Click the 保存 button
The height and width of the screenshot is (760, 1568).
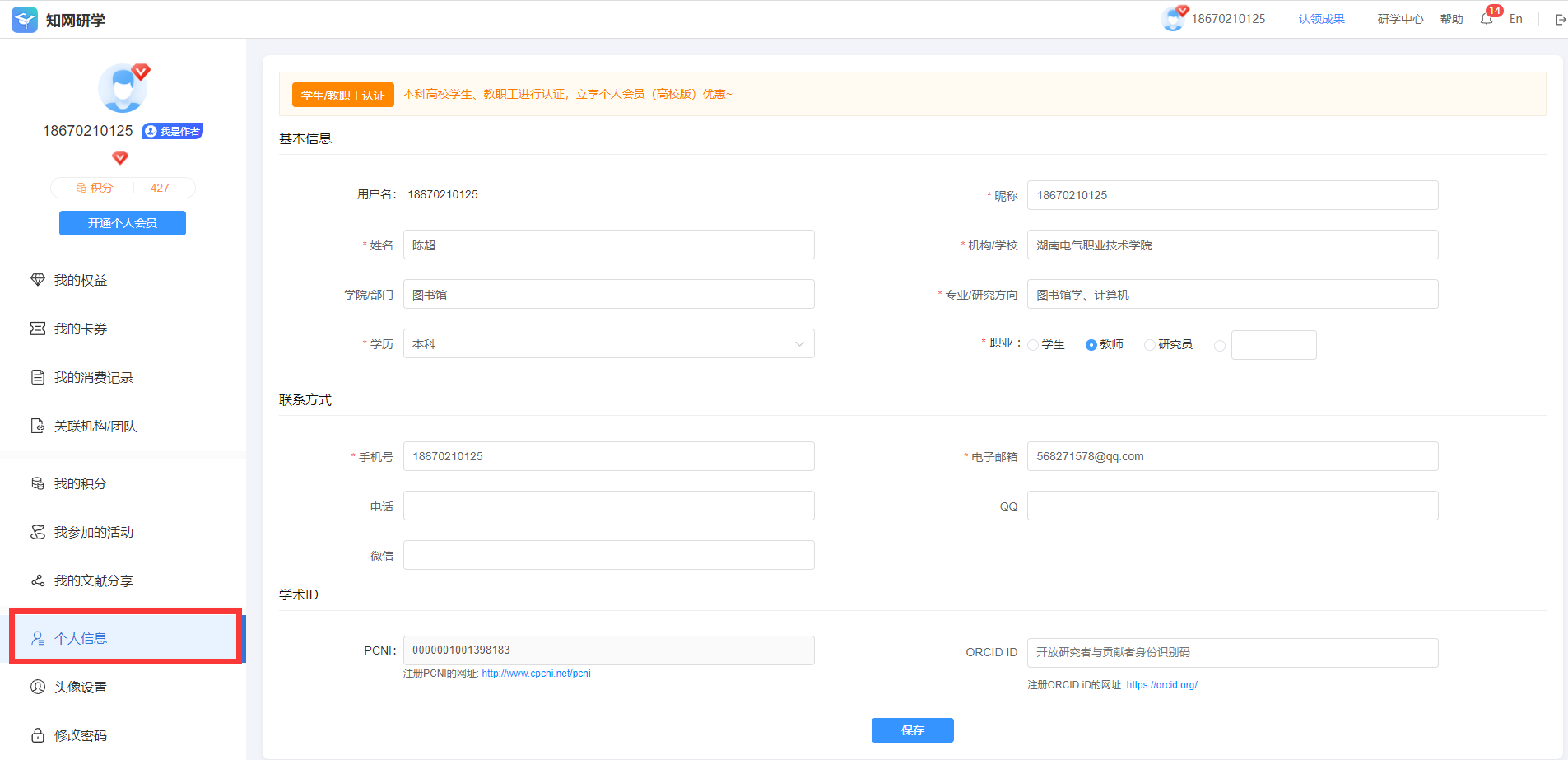tap(913, 730)
